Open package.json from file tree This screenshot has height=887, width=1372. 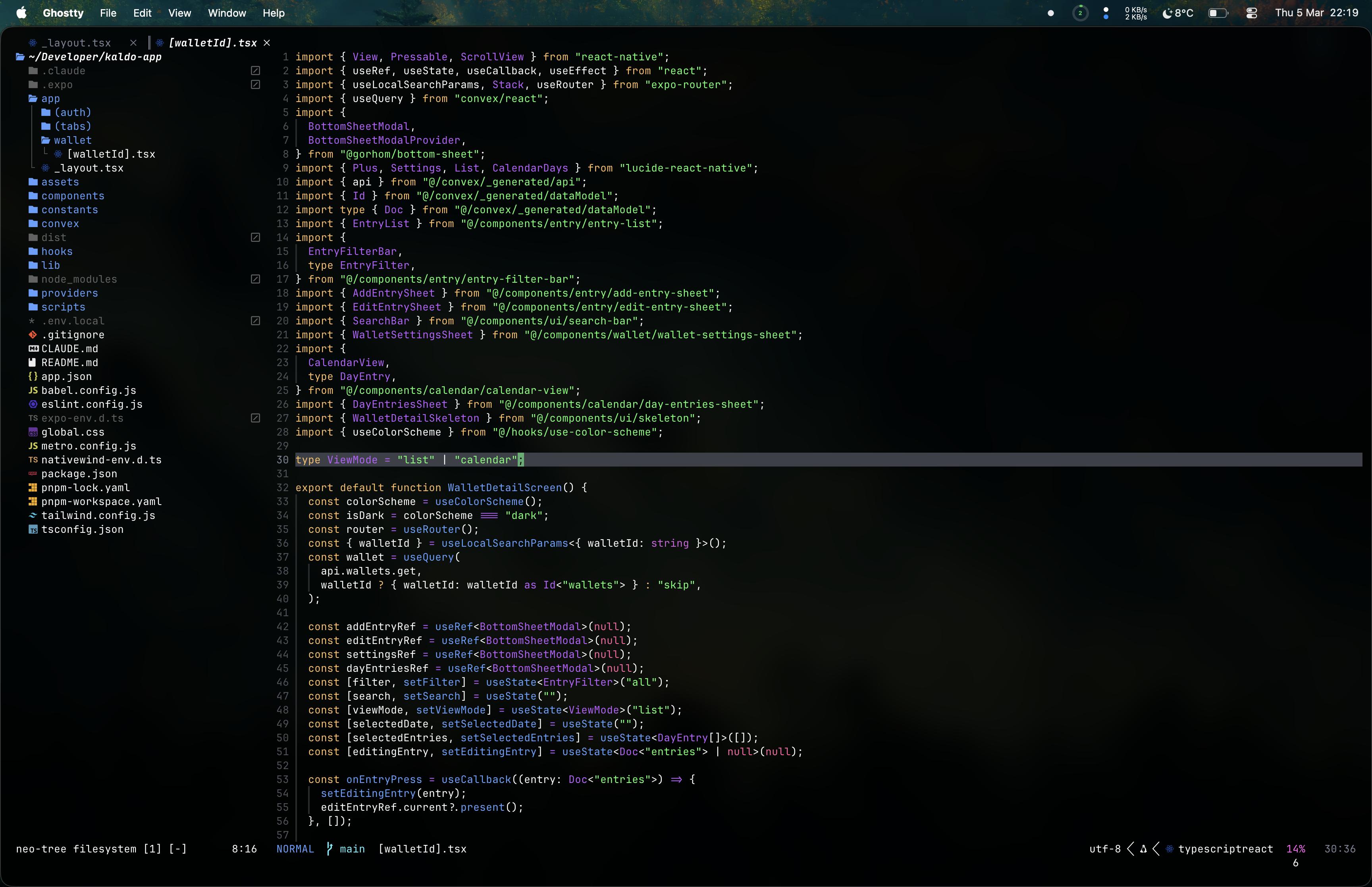click(x=79, y=474)
